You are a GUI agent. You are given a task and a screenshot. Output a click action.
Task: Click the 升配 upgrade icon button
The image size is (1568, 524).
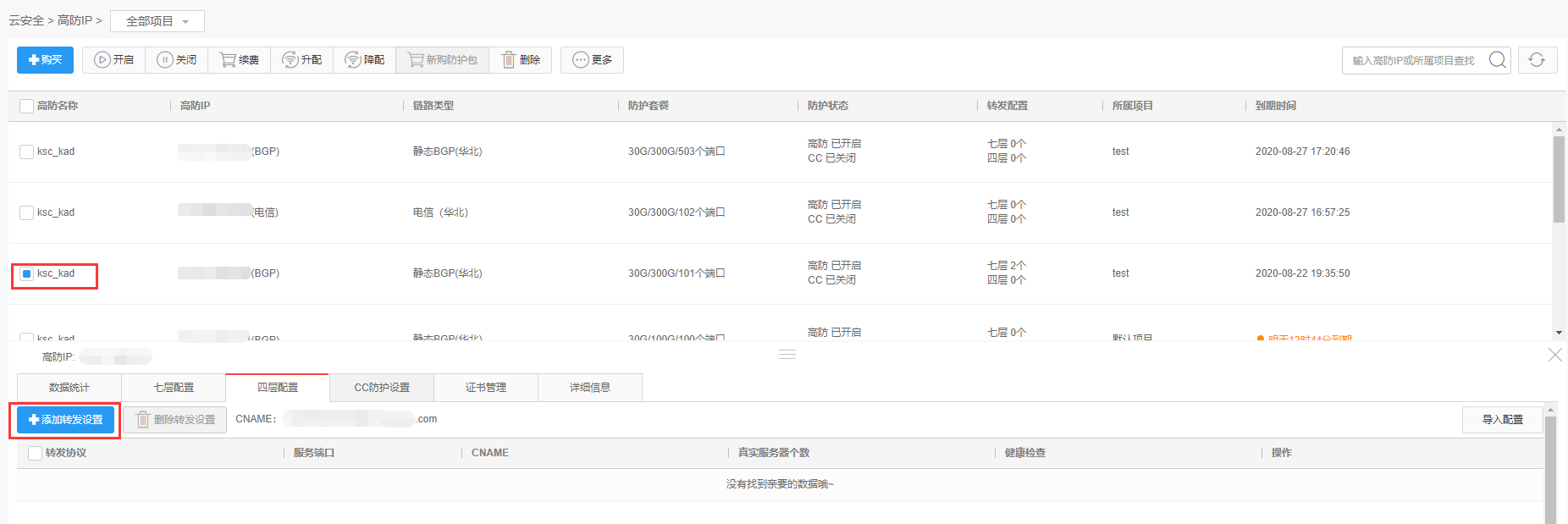tap(301, 60)
